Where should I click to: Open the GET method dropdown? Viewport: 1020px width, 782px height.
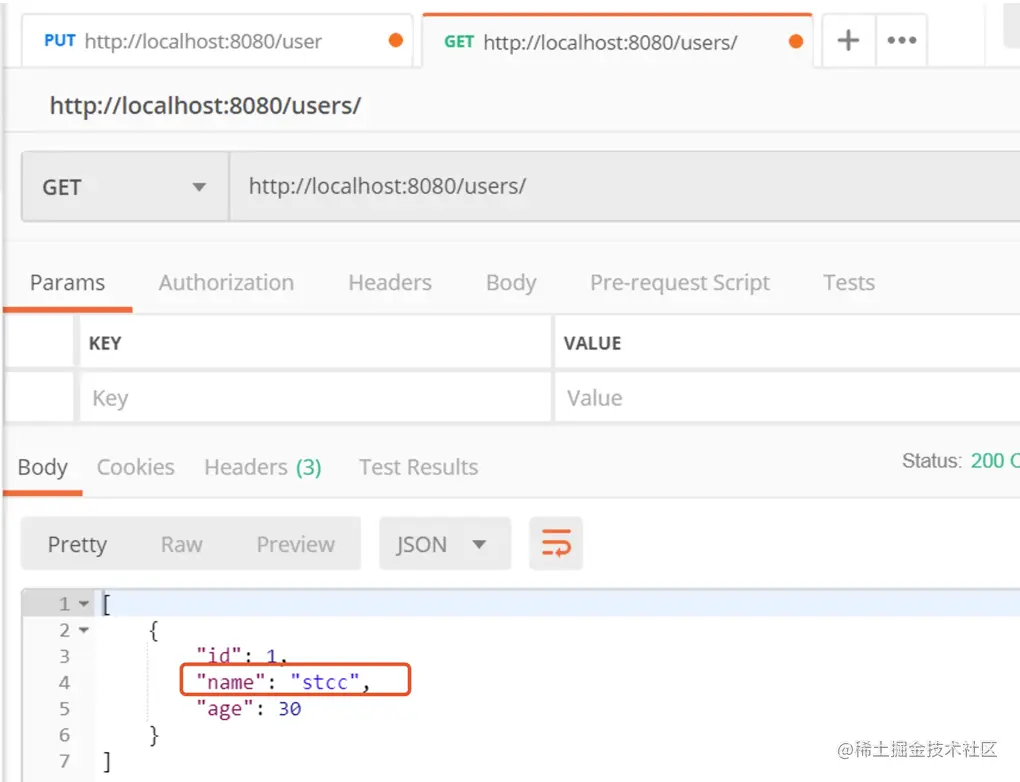click(125, 187)
